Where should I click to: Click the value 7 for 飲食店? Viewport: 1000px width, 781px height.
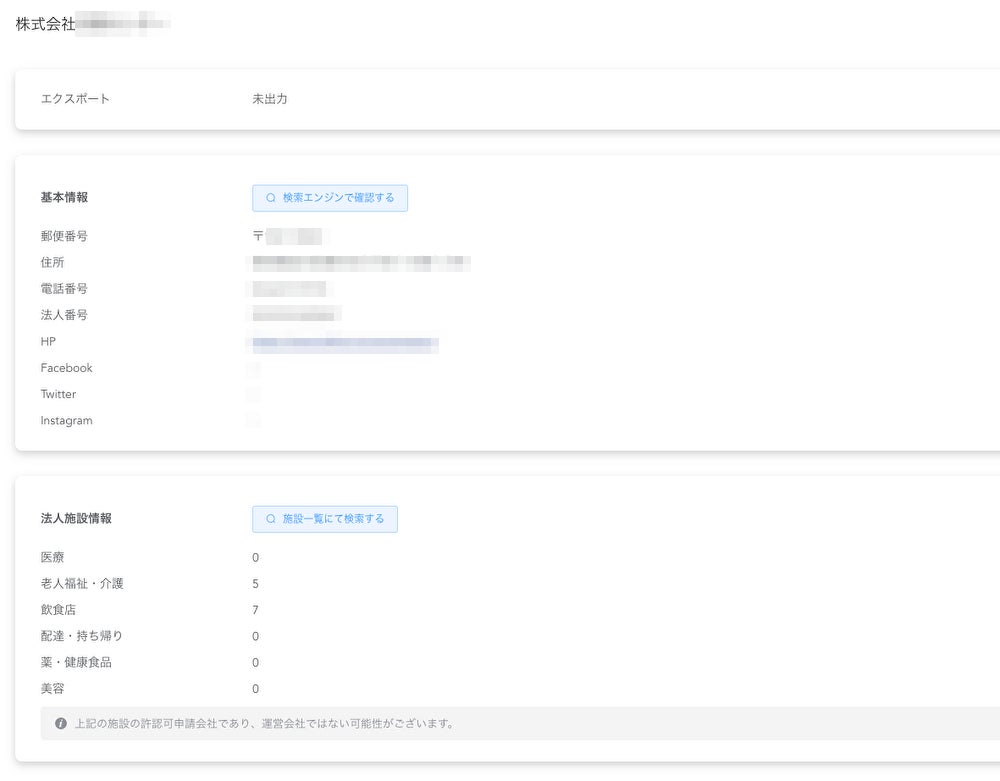pyautogui.click(x=255, y=609)
